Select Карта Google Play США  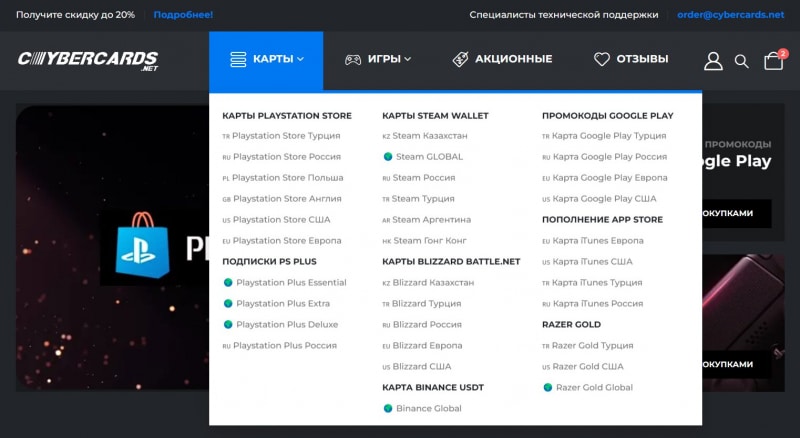point(599,199)
